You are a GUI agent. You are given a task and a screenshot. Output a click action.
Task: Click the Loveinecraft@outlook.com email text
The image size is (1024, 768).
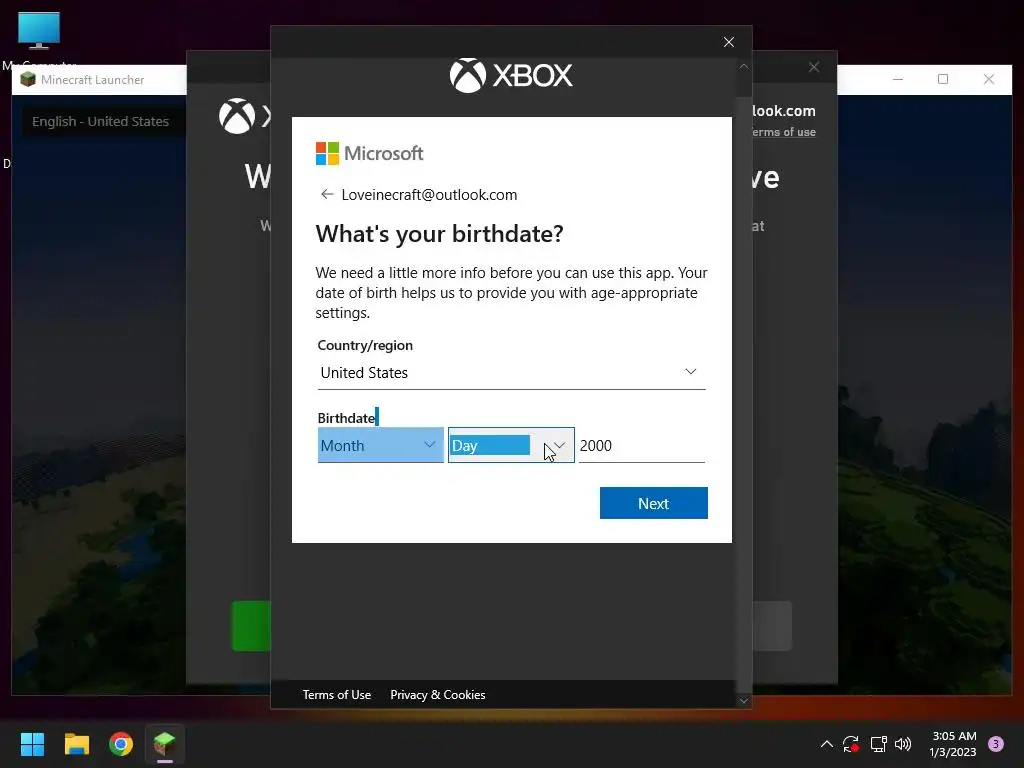pyautogui.click(x=429, y=195)
